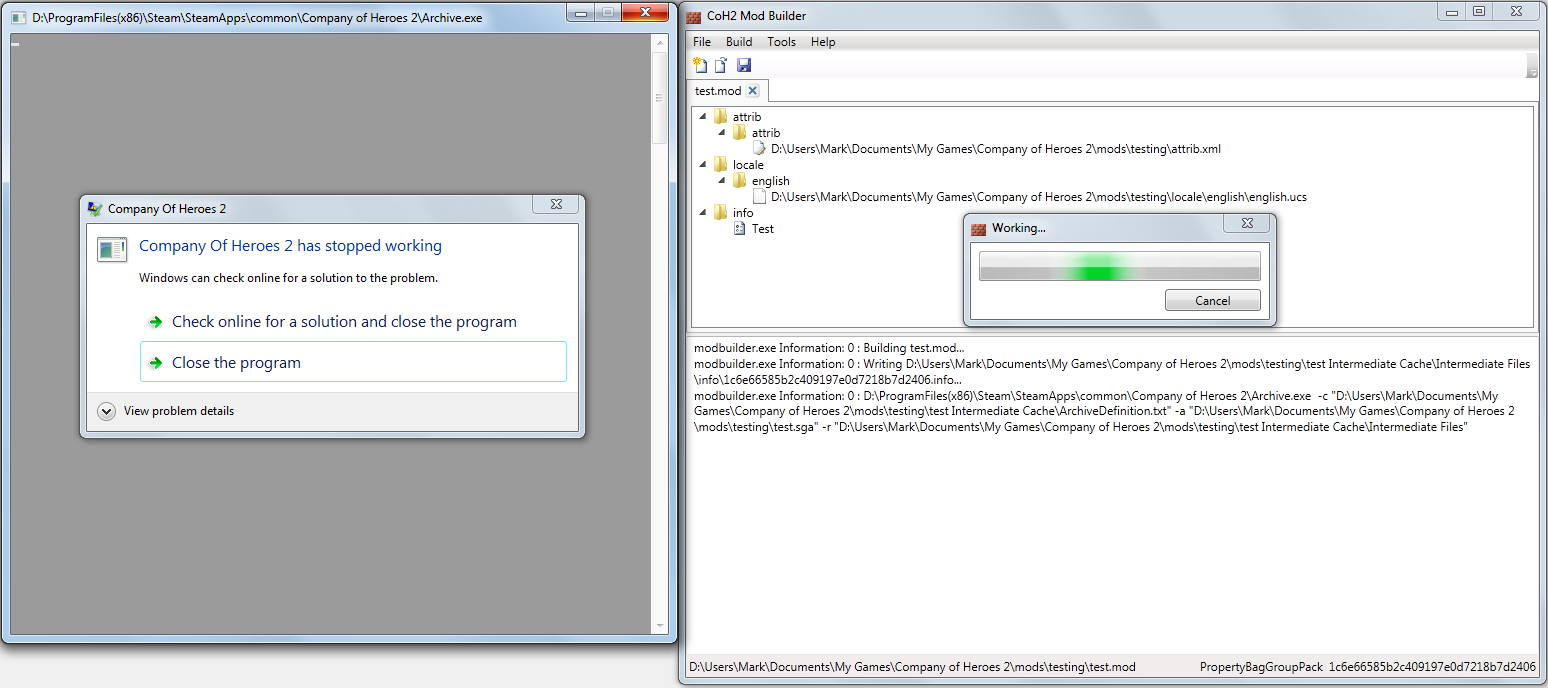The height and width of the screenshot is (688, 1548).
Task: Click green arrow beside Close the program
Action: pos(155,363)
